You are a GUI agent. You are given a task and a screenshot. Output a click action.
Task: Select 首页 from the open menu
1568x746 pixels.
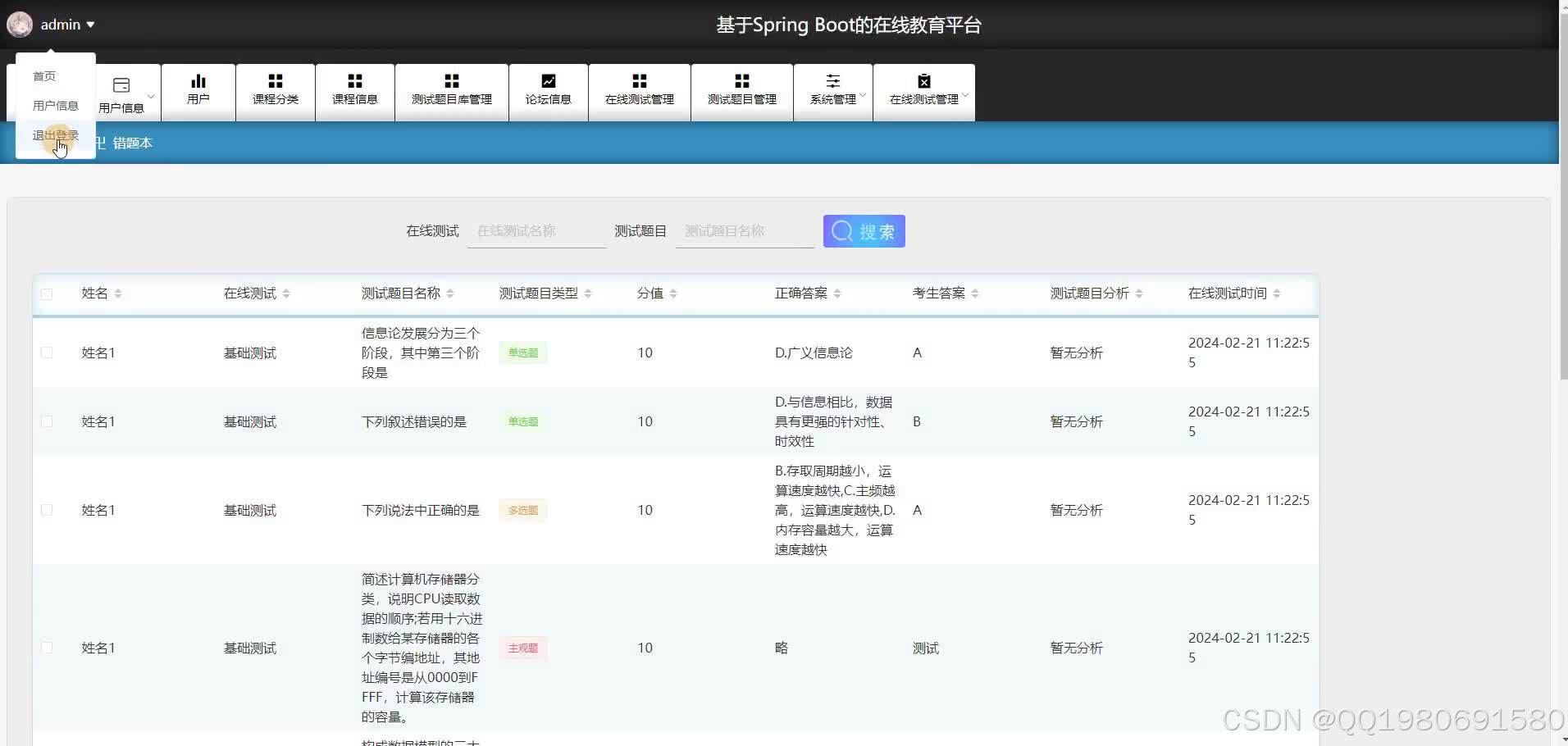tap(44, 75)
